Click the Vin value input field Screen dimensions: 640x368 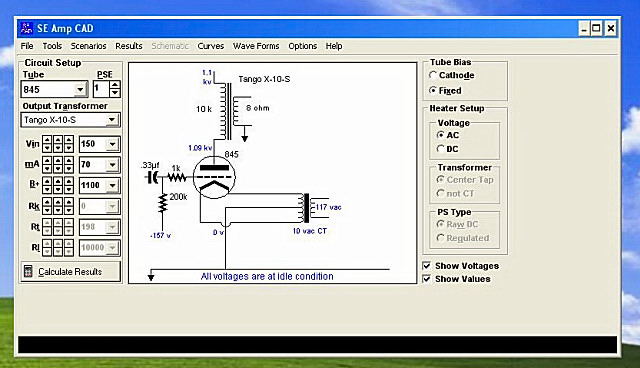(93, 144)
